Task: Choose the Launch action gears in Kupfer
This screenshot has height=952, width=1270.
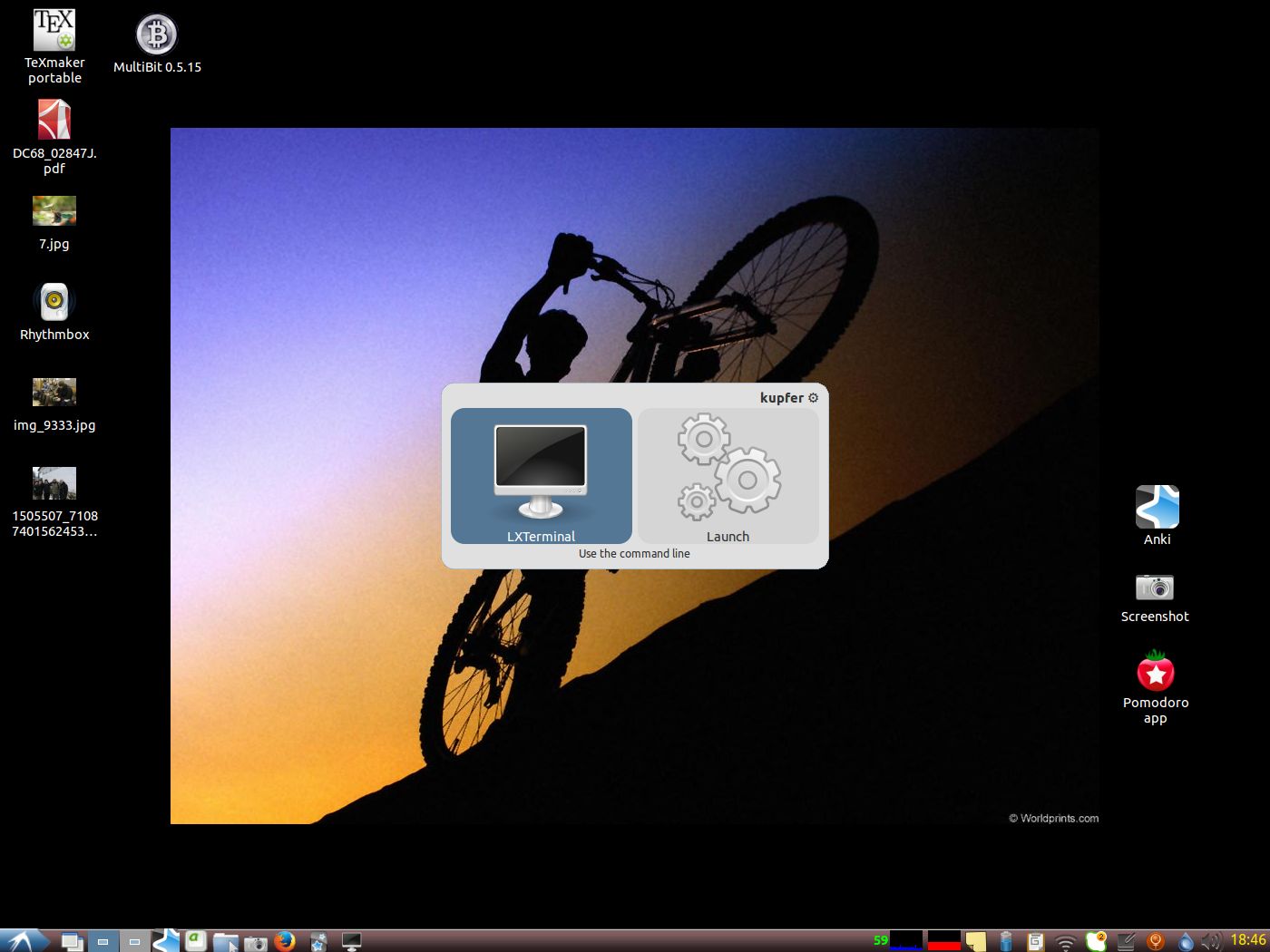Action: coord(728,476)
